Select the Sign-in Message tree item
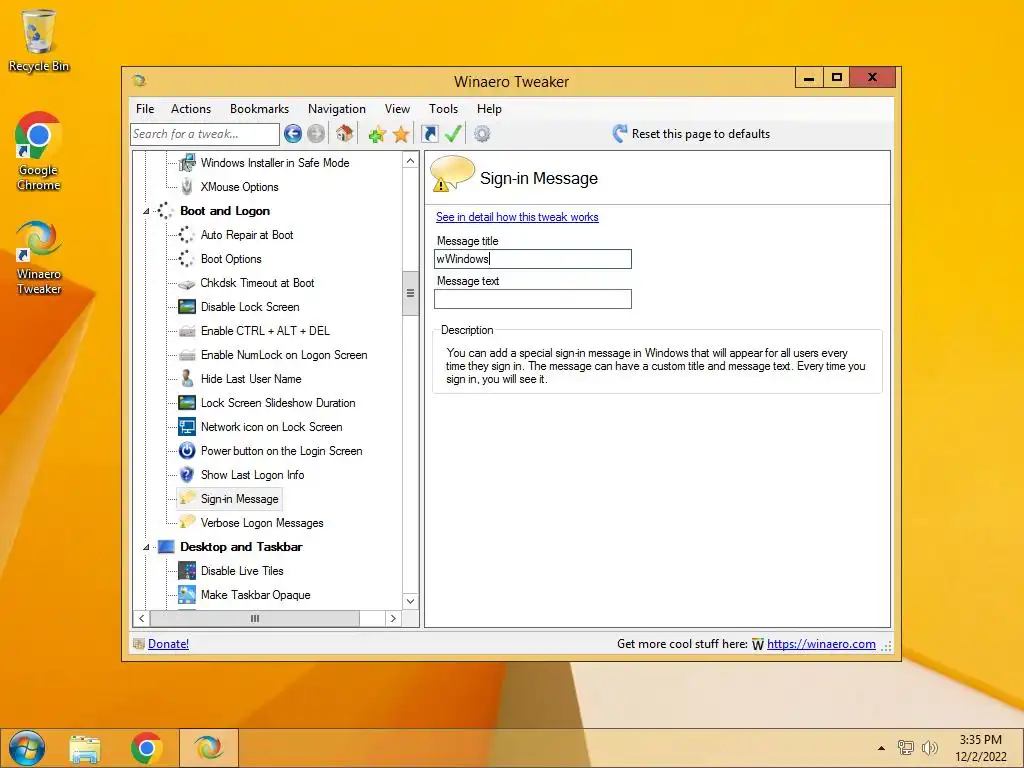 [x=240, y=499]
